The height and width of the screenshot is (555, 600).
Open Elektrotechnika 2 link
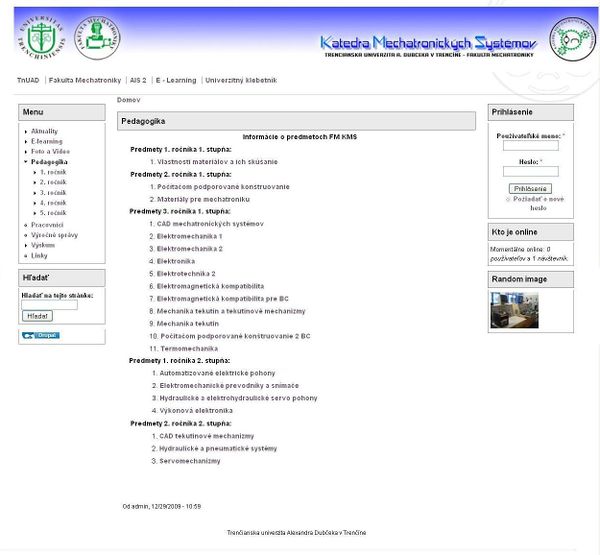[x=186, y=274]
